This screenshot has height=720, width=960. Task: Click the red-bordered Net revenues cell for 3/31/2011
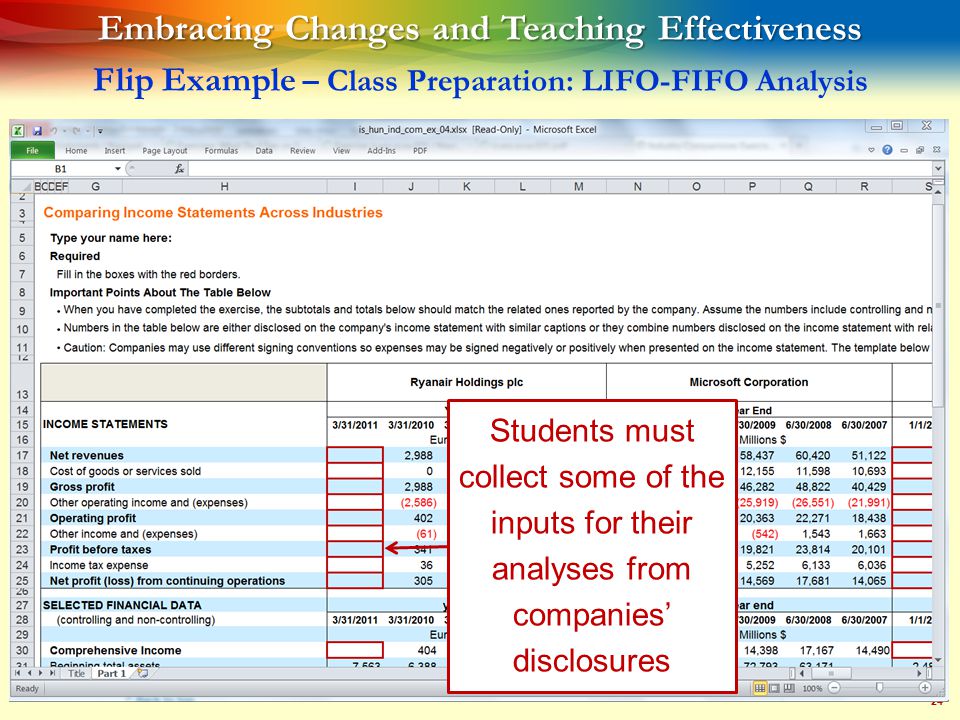pos(355,455)
